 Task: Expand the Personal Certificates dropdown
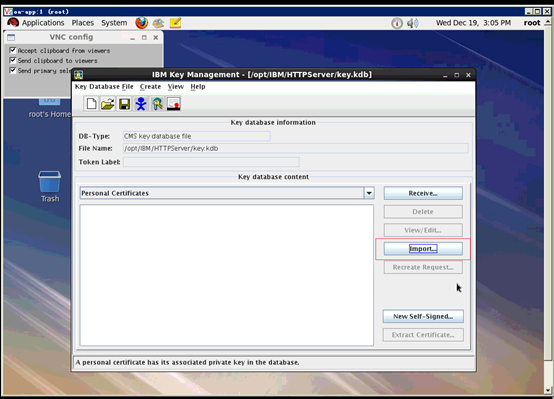[x=369, y=193]
